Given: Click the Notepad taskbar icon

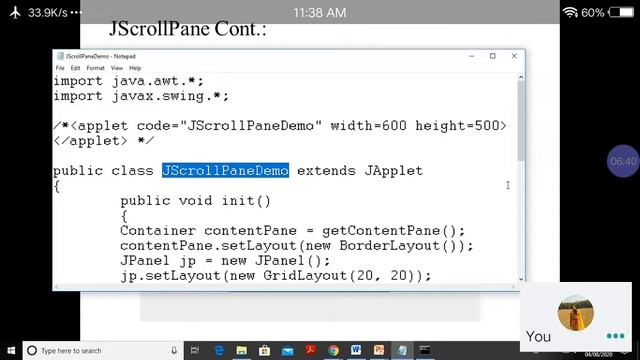Looking at the screenshot, I should [x=402, y=350].
